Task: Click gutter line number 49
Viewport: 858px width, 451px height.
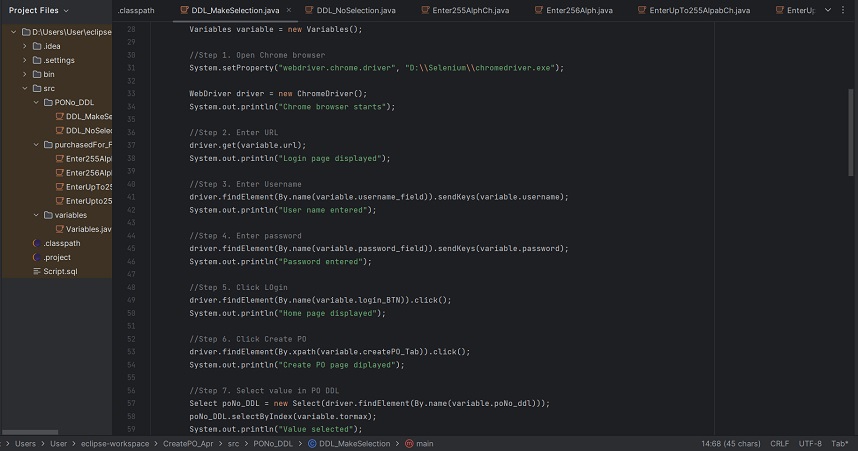Action: 131,300
